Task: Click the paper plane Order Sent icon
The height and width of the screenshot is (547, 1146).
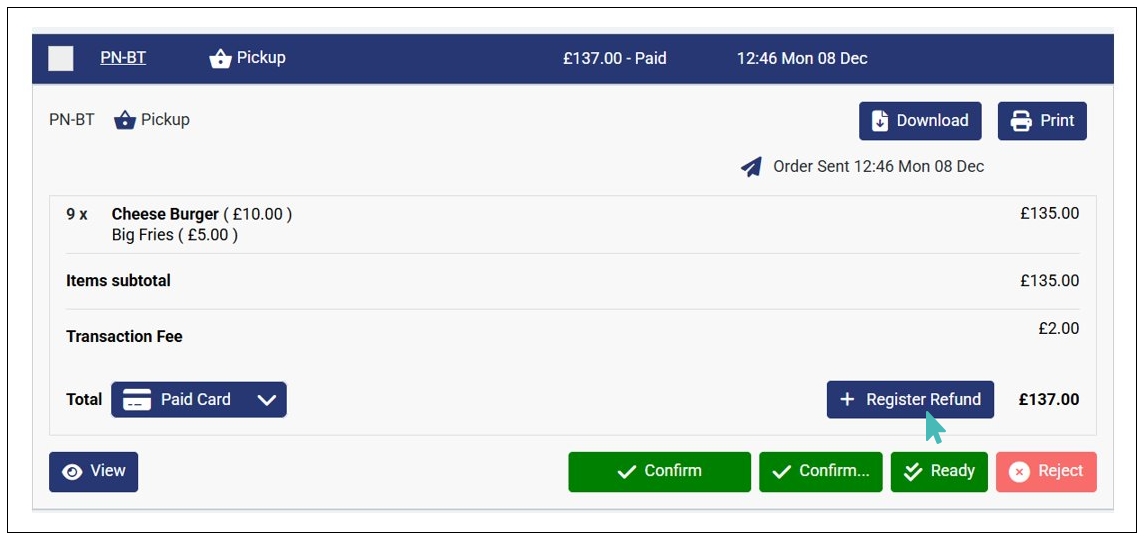Action: pyautogui.click(x=752, y=167)
